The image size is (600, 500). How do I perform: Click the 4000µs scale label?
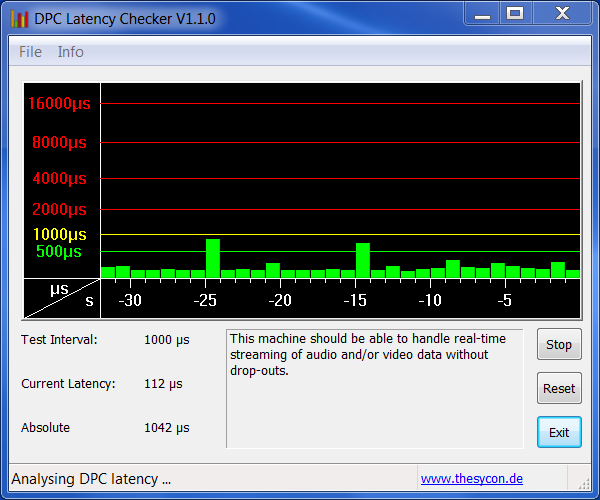point(59,178)
